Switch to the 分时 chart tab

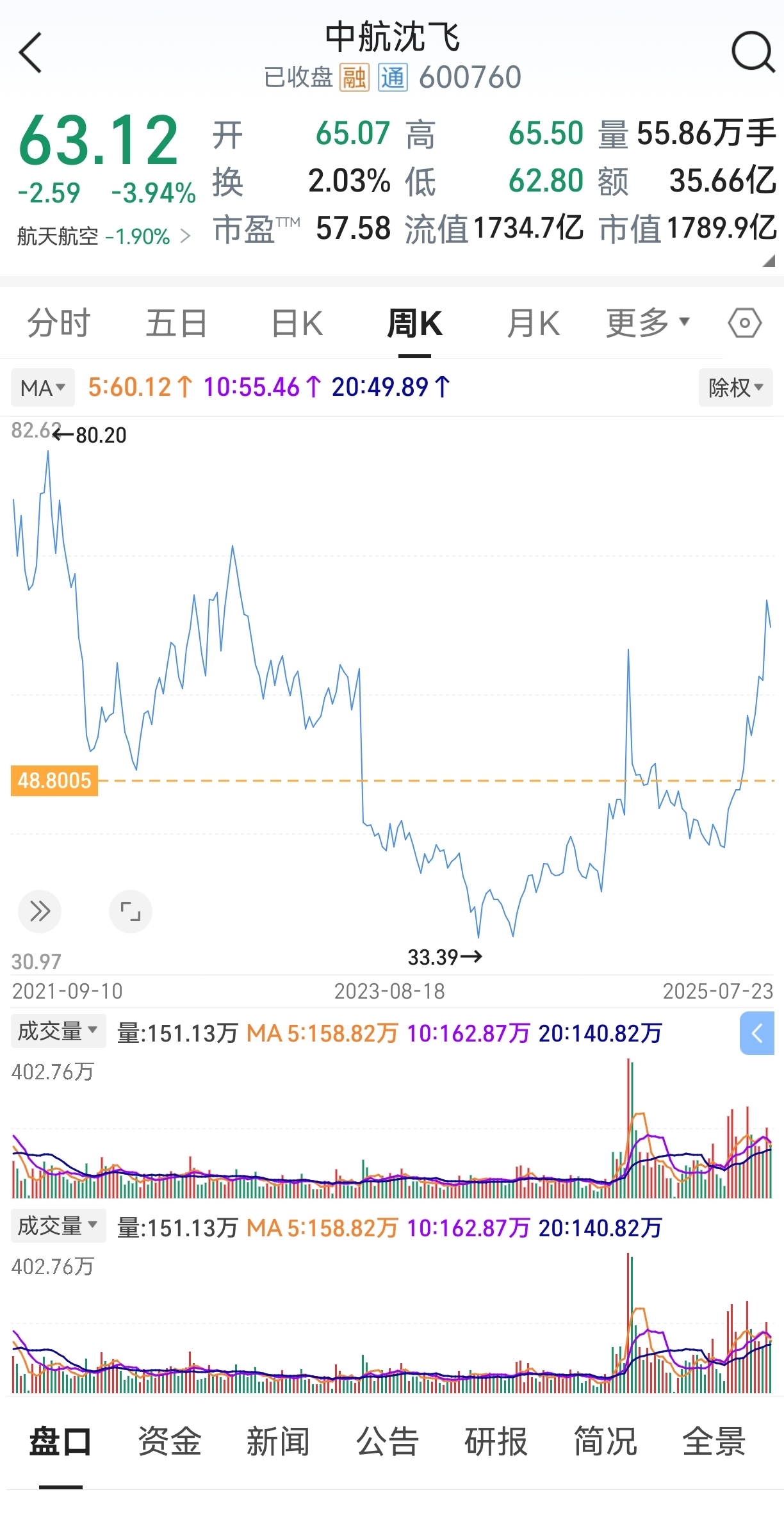(x=59, y=323)
